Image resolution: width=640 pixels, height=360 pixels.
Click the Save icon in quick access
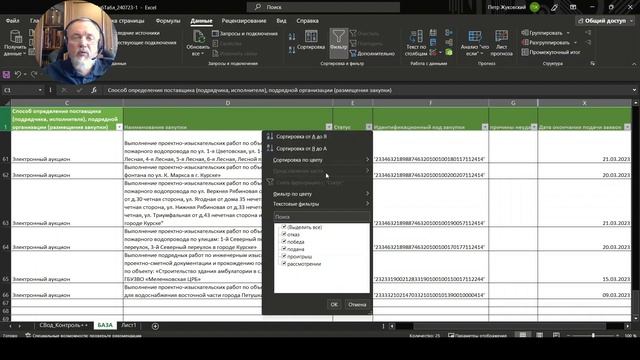(x=6, y=75)
